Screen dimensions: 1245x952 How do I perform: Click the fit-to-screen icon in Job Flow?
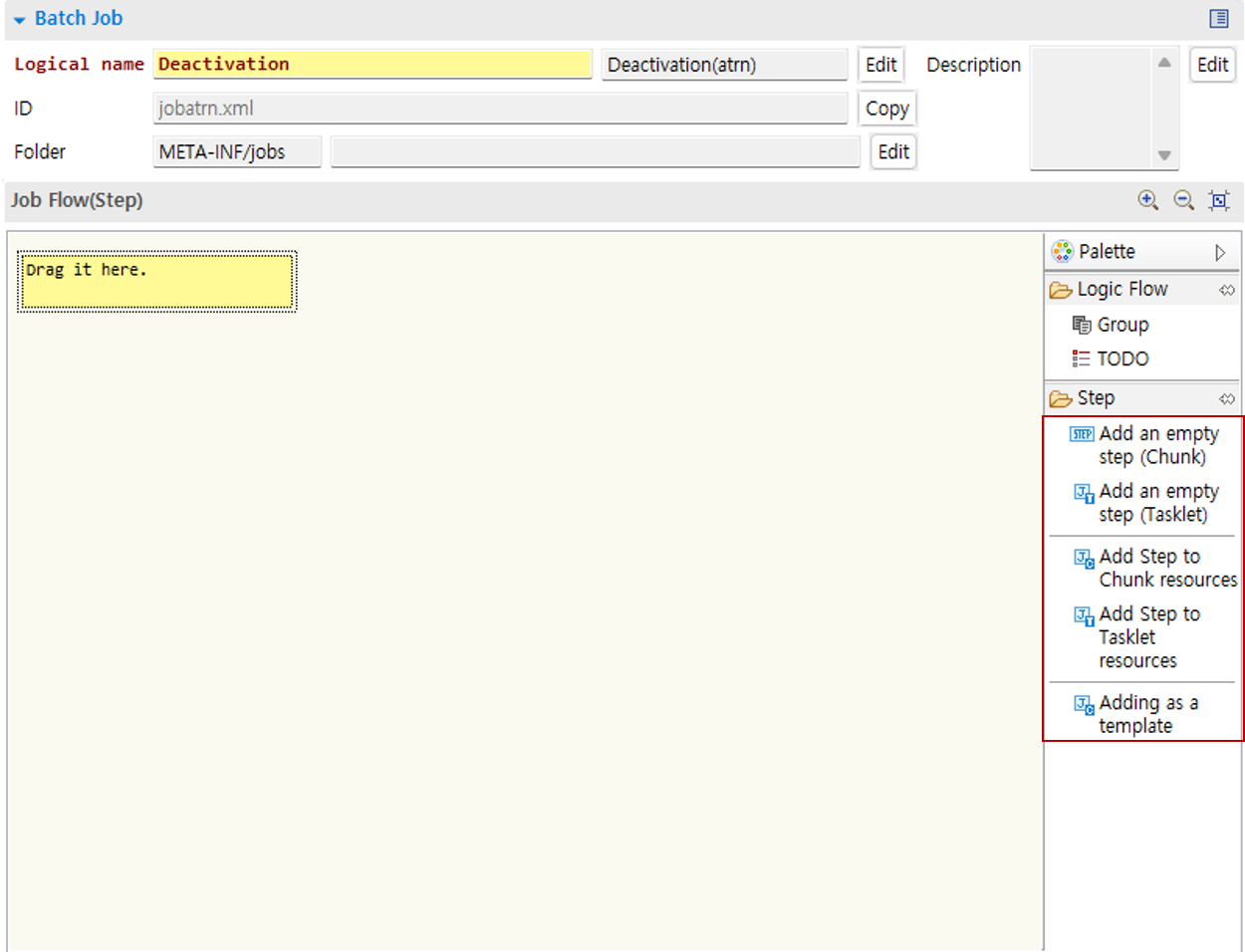tap(1219, 200)
